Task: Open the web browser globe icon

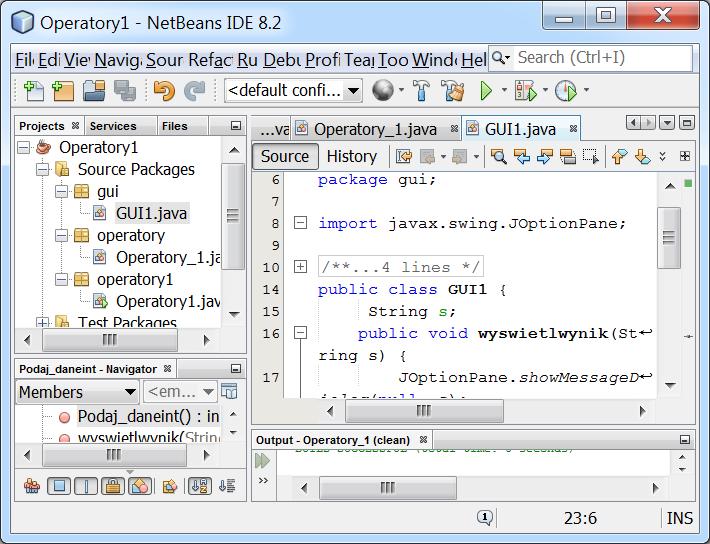Action: [383, 91]
